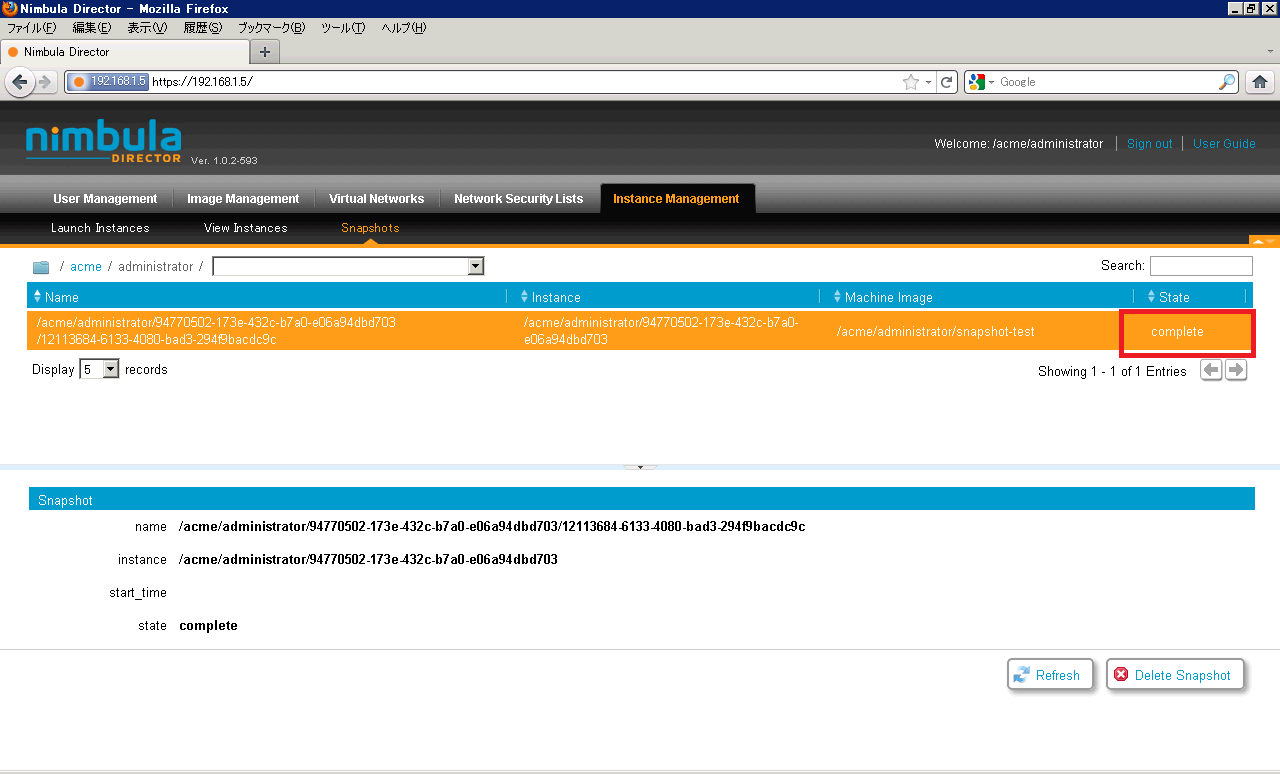1280x774 pixels.
Task: Go to previous page of snapshot entries
Action: 1211,370
